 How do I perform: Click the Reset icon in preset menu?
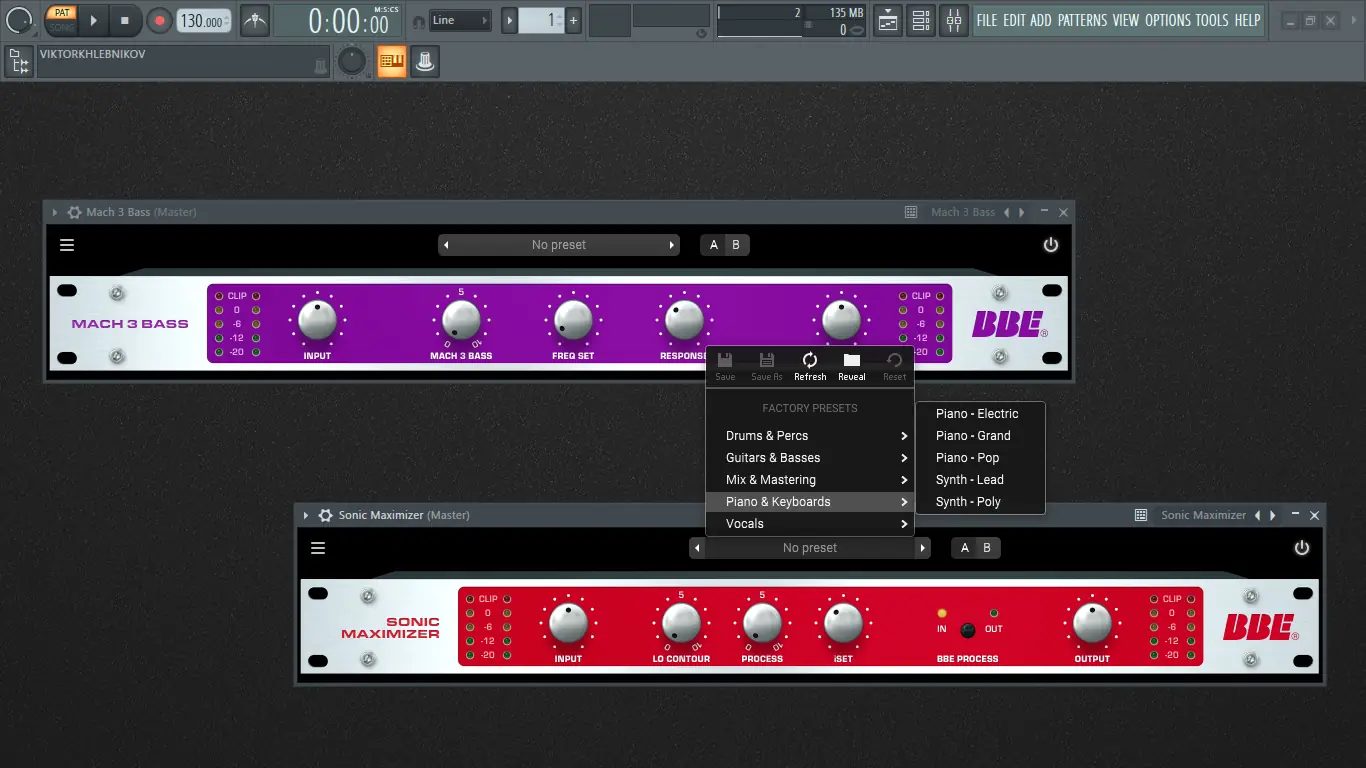point(894,366)
